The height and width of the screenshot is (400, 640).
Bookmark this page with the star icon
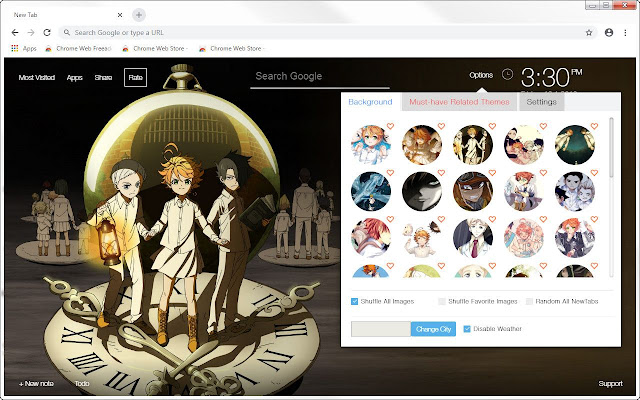[589, 33]
